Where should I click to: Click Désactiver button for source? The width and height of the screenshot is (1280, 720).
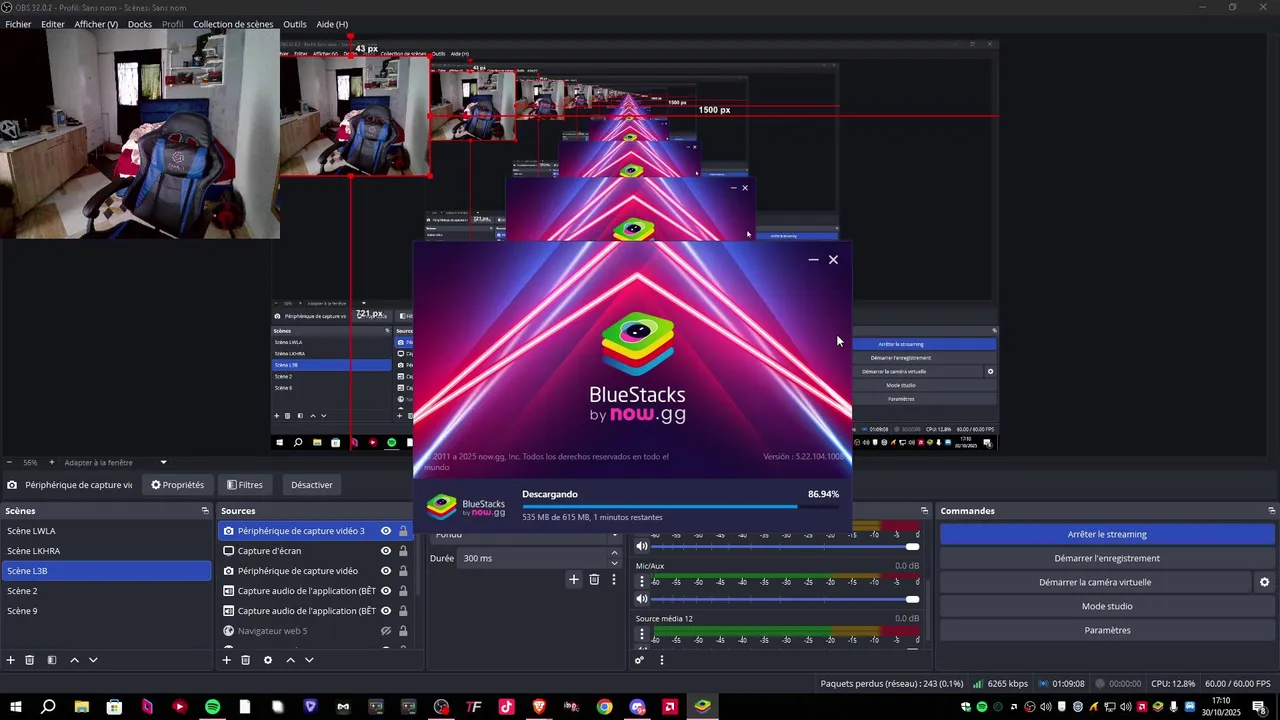tap(312, 485)
